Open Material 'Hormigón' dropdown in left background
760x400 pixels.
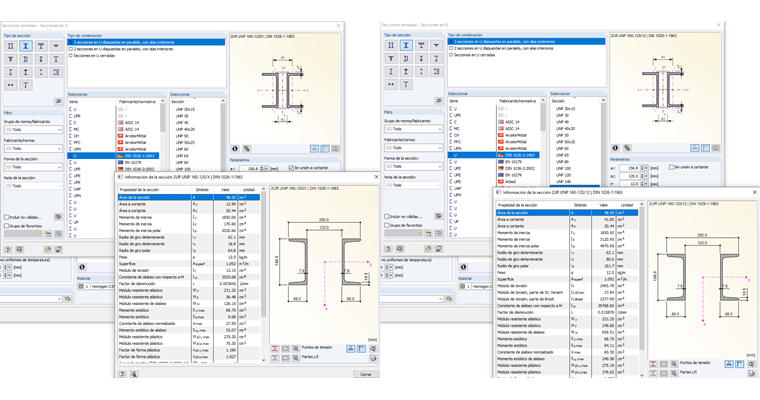tap(96, 287)
